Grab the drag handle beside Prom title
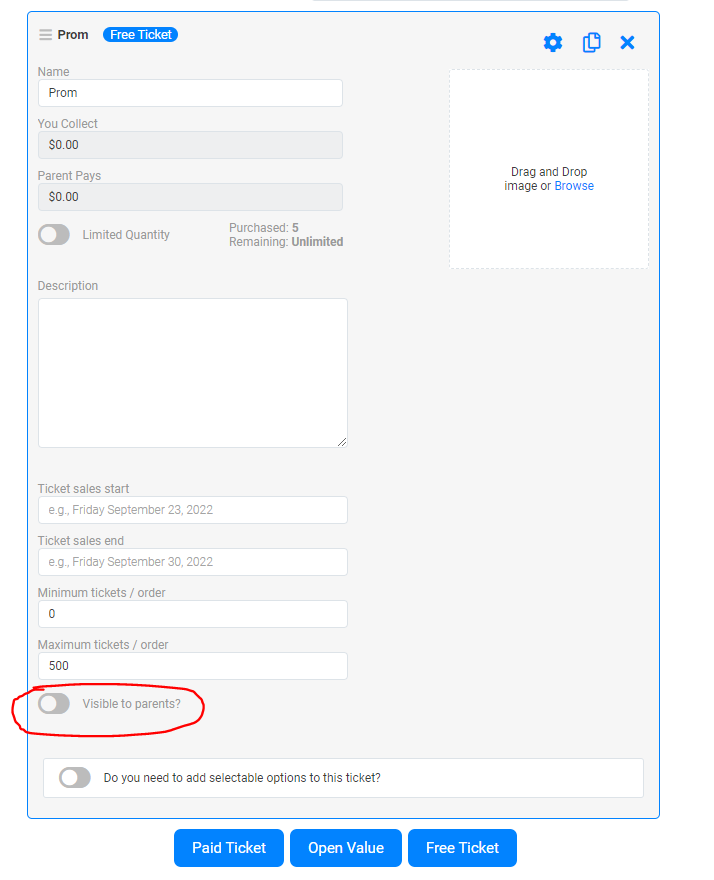Viewport: 714px width, 880px height. [45, 35]
